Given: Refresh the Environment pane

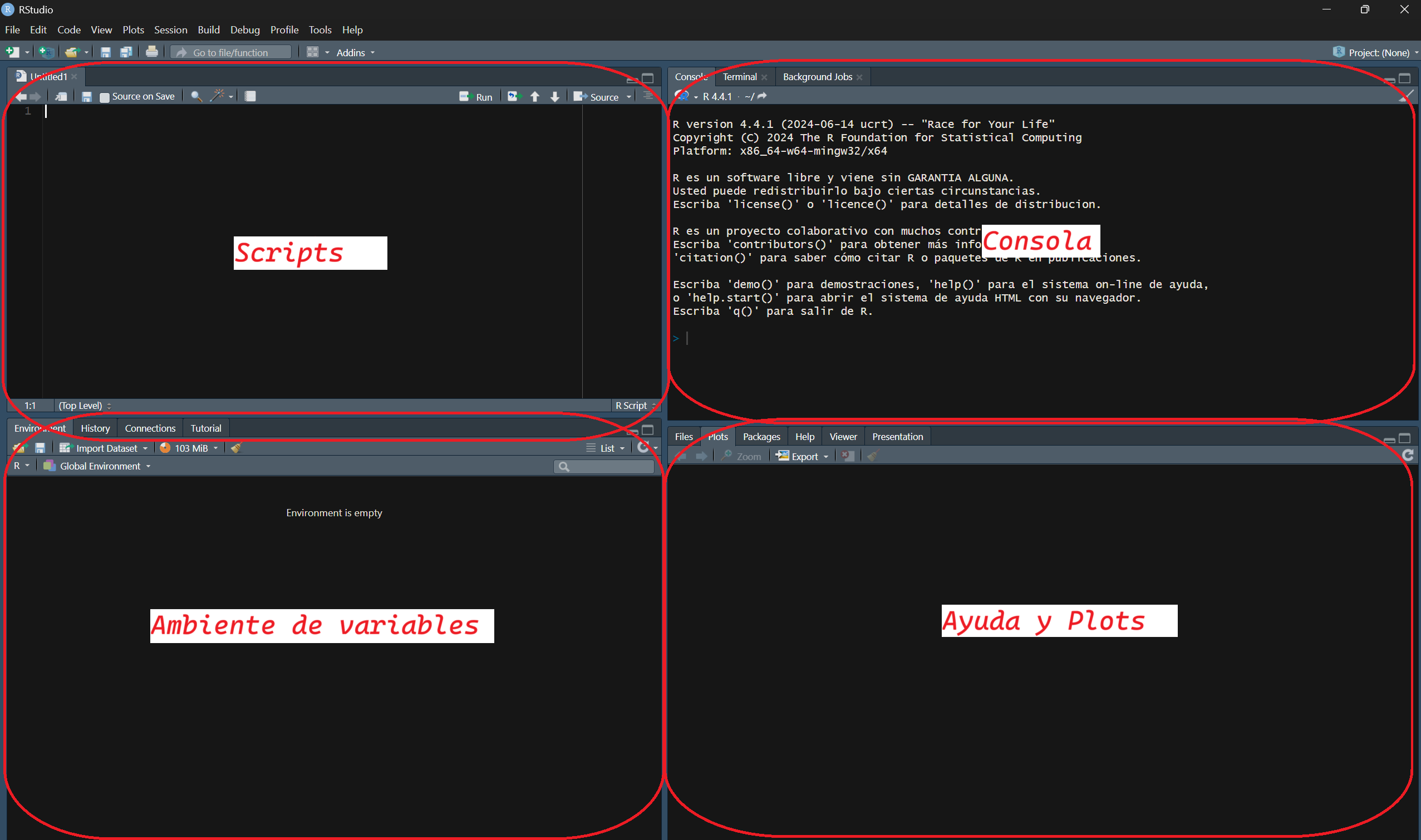Looking at the screenshot, I should (x=643, y=447).
